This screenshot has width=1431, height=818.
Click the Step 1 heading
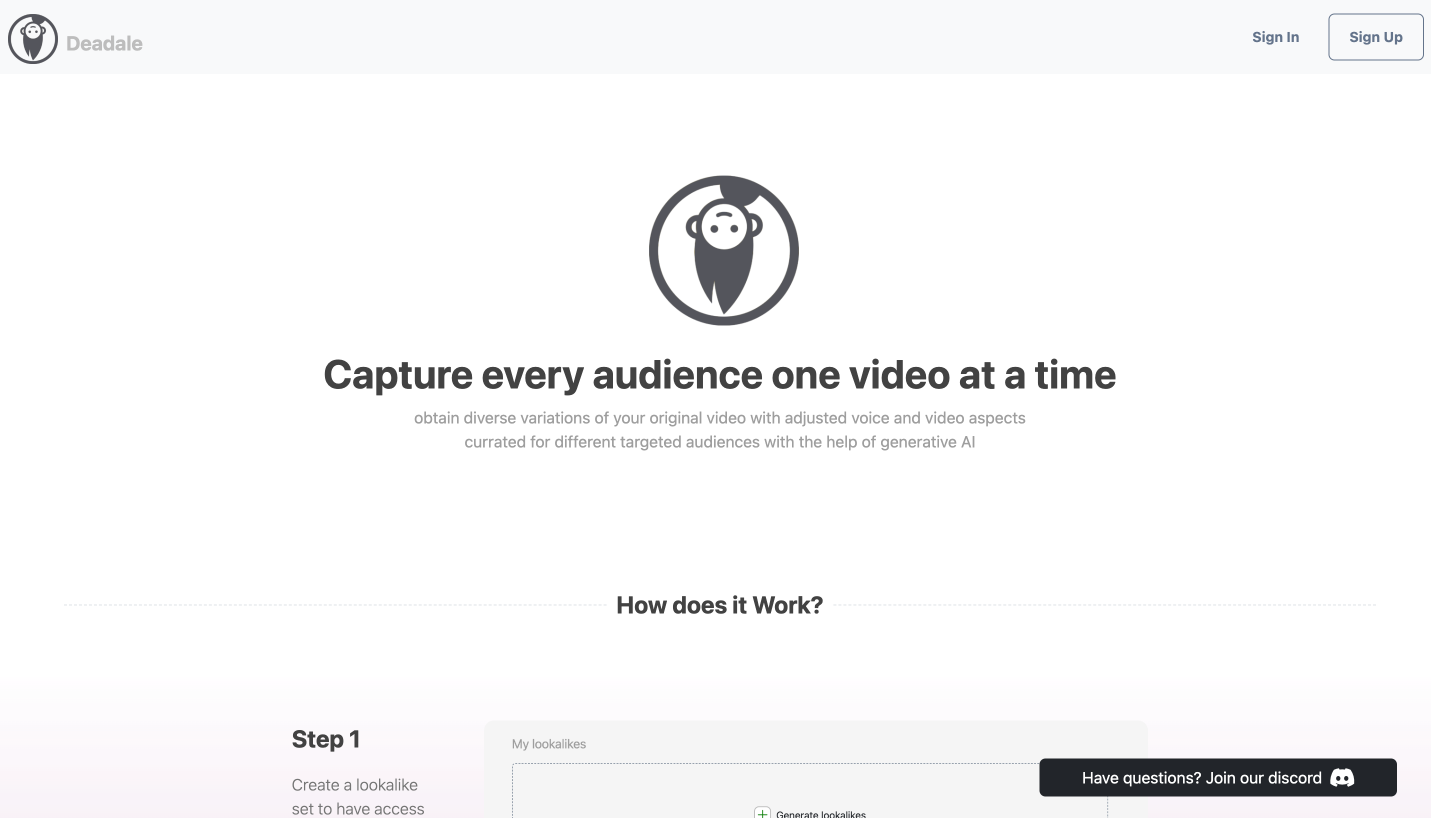325,739
